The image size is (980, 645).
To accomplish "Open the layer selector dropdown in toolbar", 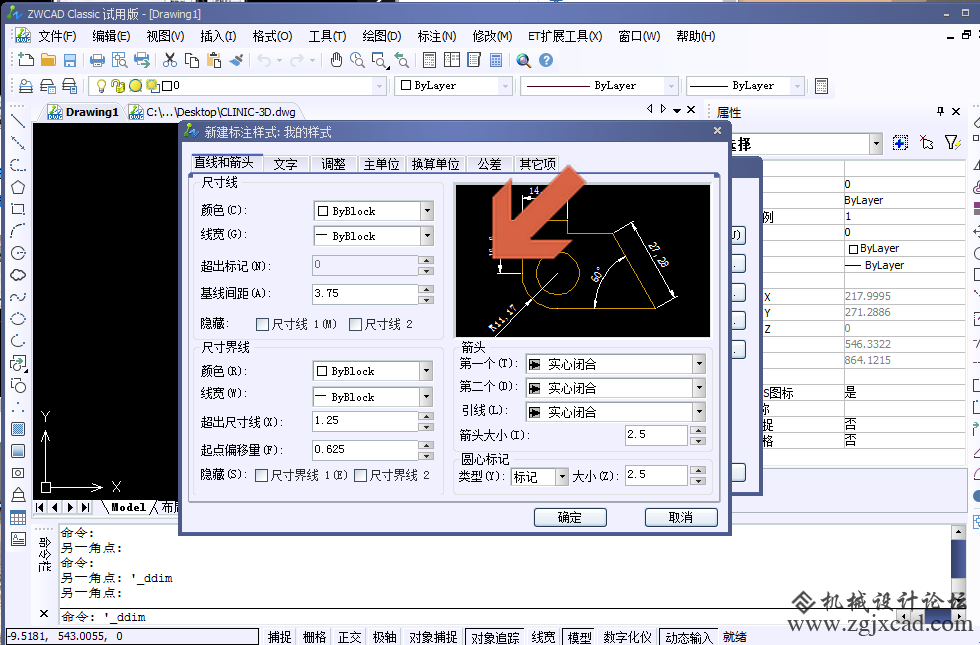I will pos(379,86).
